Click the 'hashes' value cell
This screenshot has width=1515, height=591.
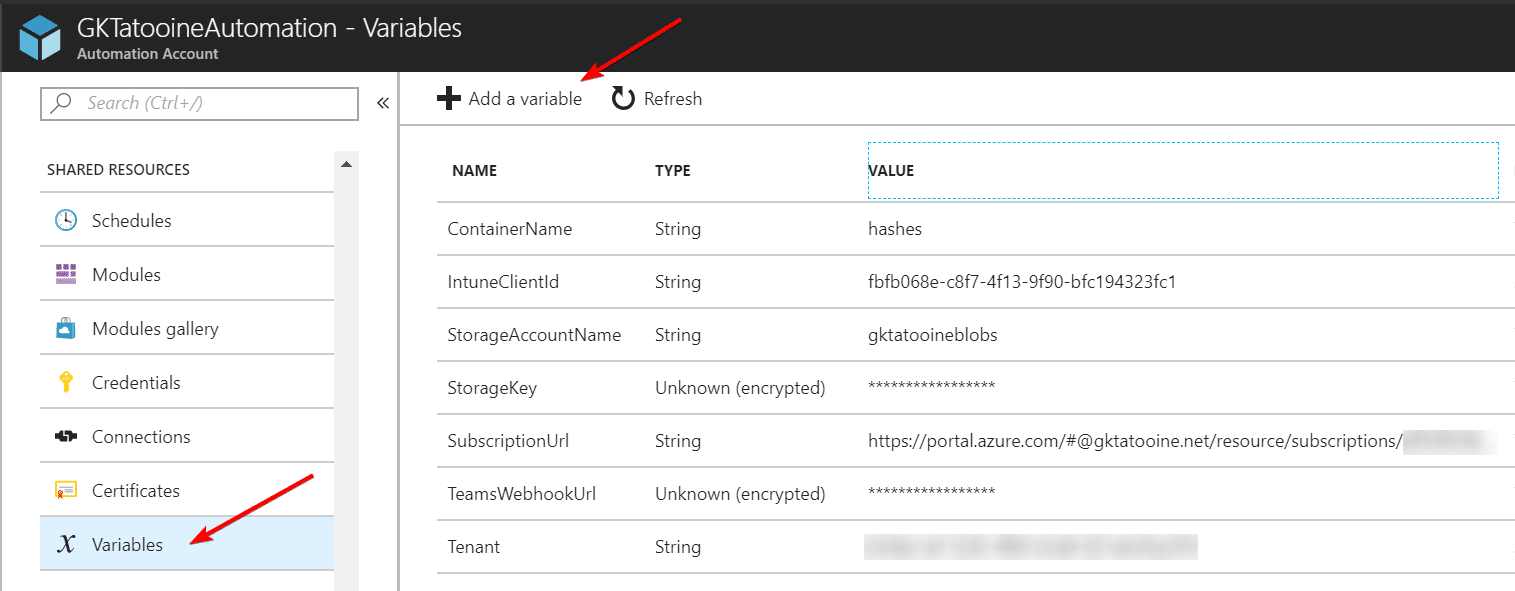point(895,229)
